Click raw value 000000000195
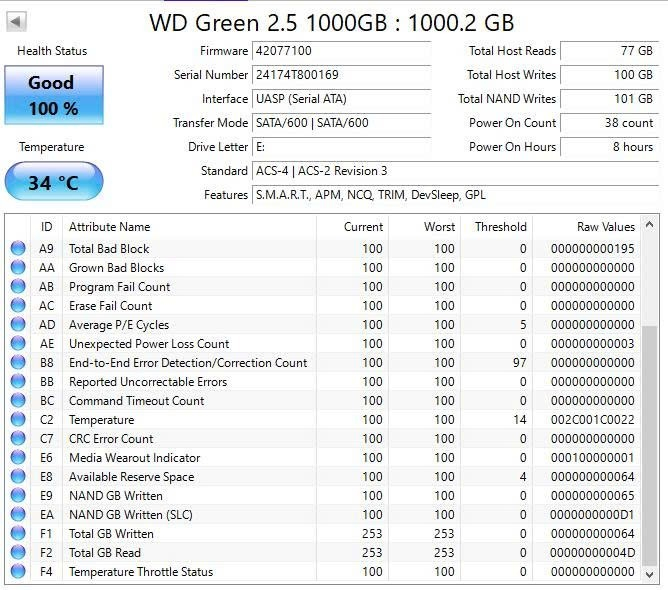The width and height of the screenshot is (668, 590). point(593,249)
